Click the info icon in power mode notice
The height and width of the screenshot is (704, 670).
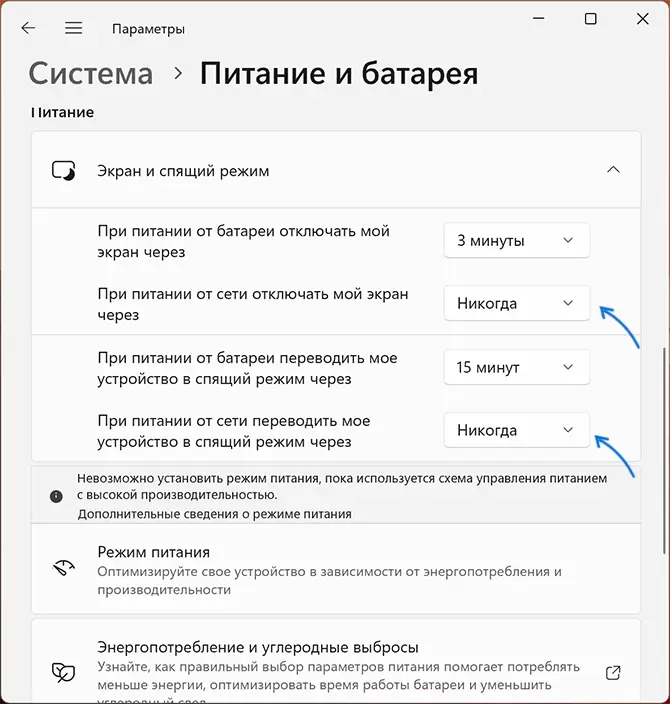click(x=56, y=496)
